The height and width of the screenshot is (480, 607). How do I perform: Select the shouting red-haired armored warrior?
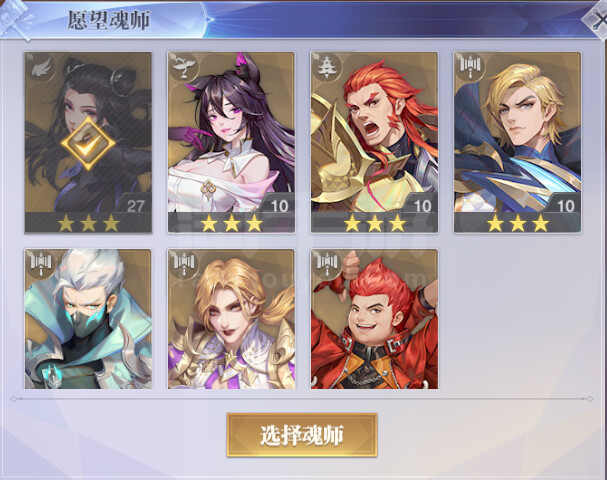(x=374, y=142)
